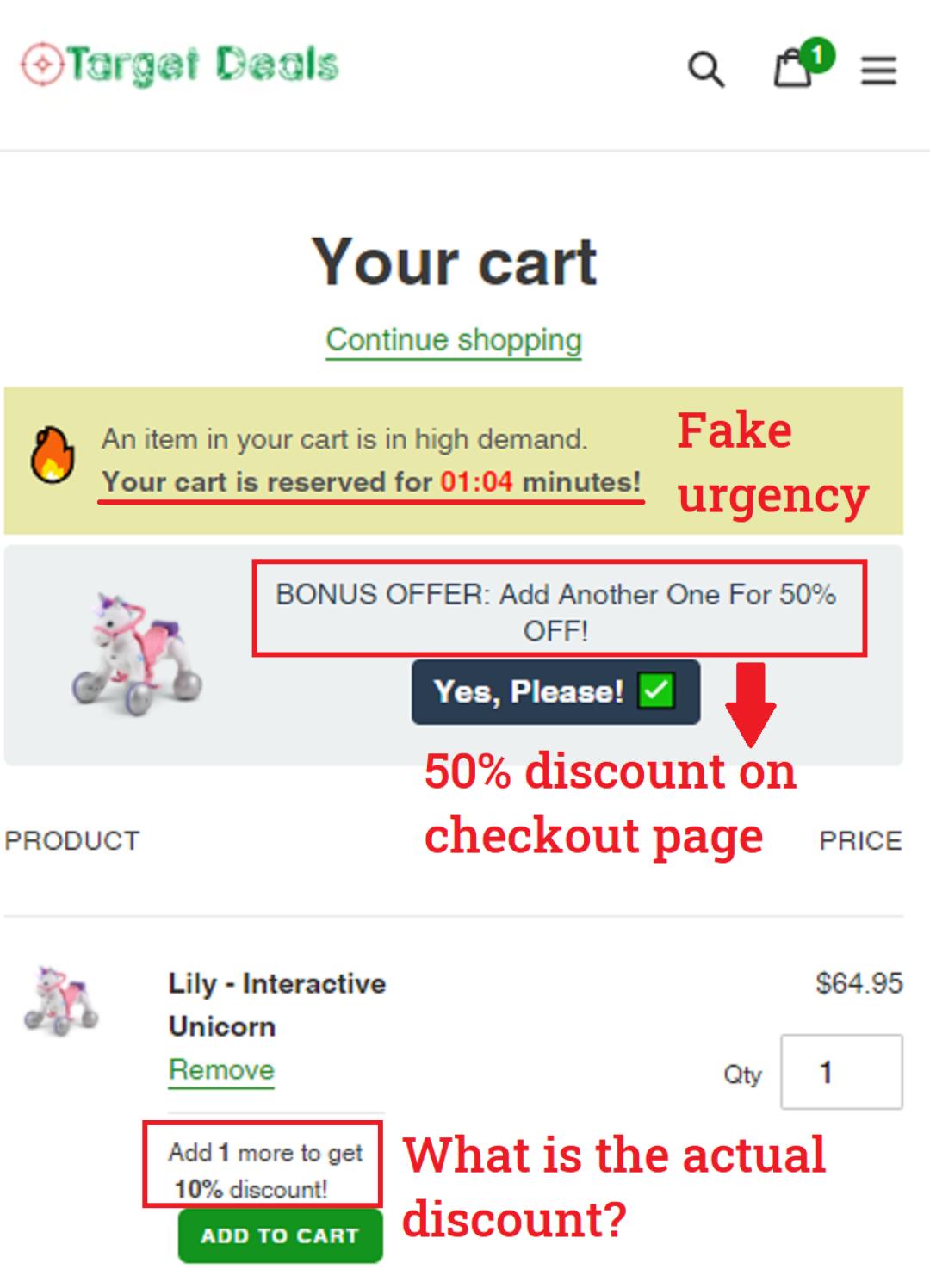The width and height of the screenshot is (930, 1288).
Task: Click the Your cart heading
Action: (x=454, y=262)
